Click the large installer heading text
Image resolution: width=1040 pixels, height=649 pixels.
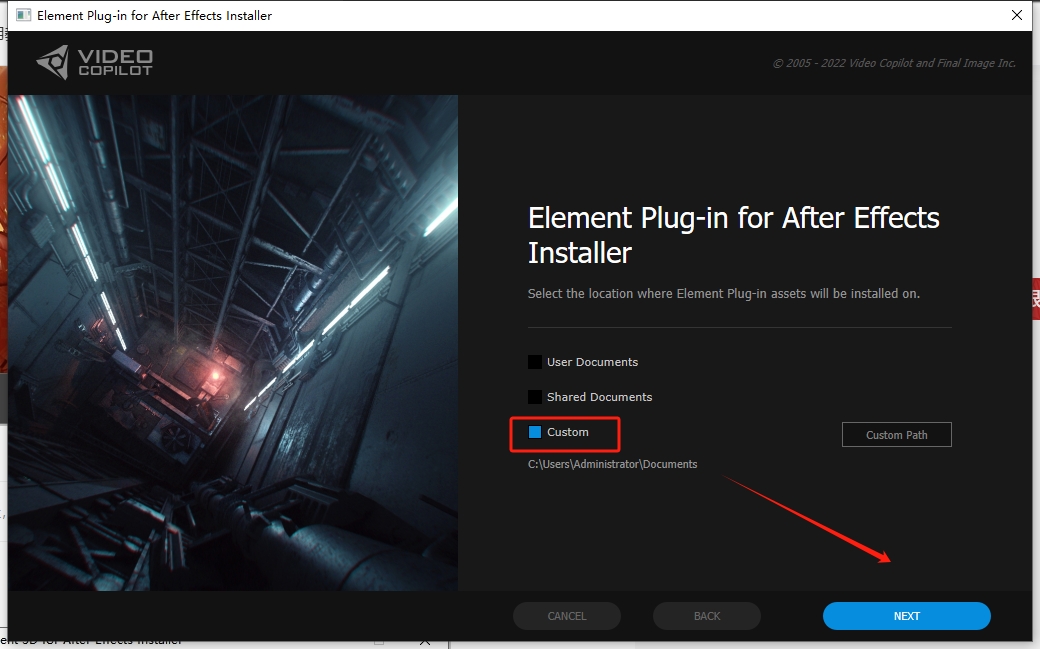733,235
